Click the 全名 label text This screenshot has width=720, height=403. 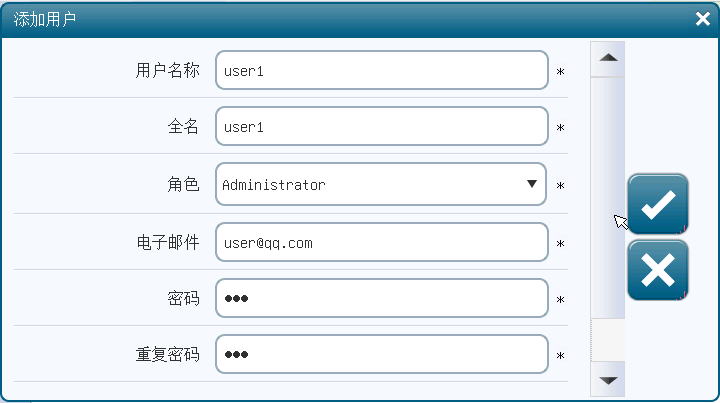point(183,127)
